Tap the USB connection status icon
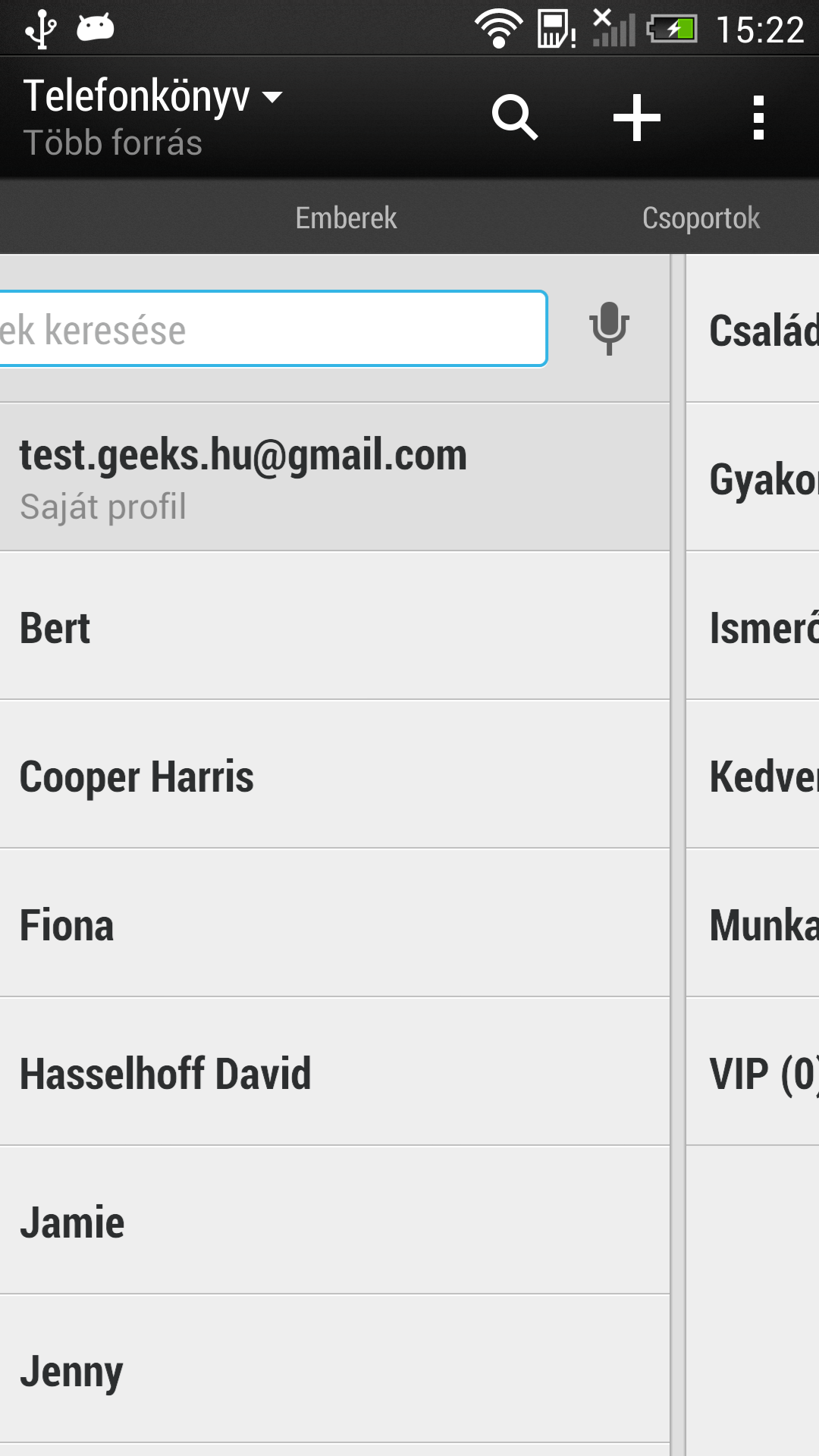The height and width of the screenshot is (1456, 819). coord(40,29)
